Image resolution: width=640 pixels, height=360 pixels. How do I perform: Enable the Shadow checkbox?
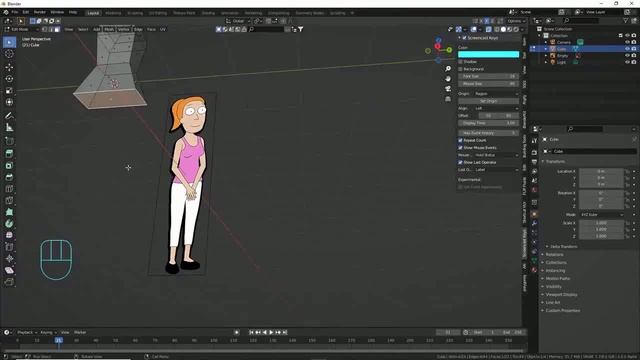460,62
